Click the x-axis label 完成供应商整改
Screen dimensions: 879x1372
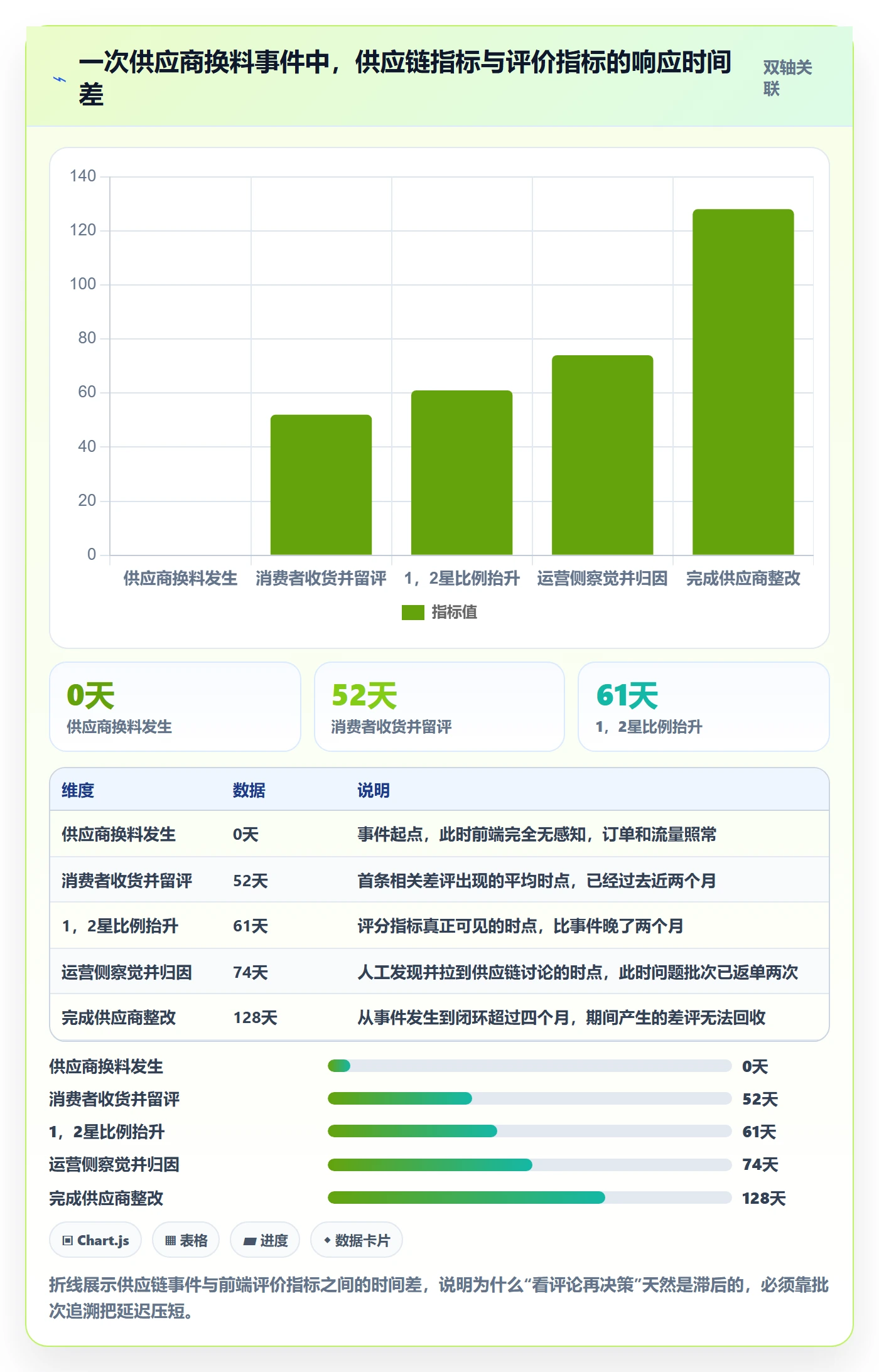(x=743, y=578)
